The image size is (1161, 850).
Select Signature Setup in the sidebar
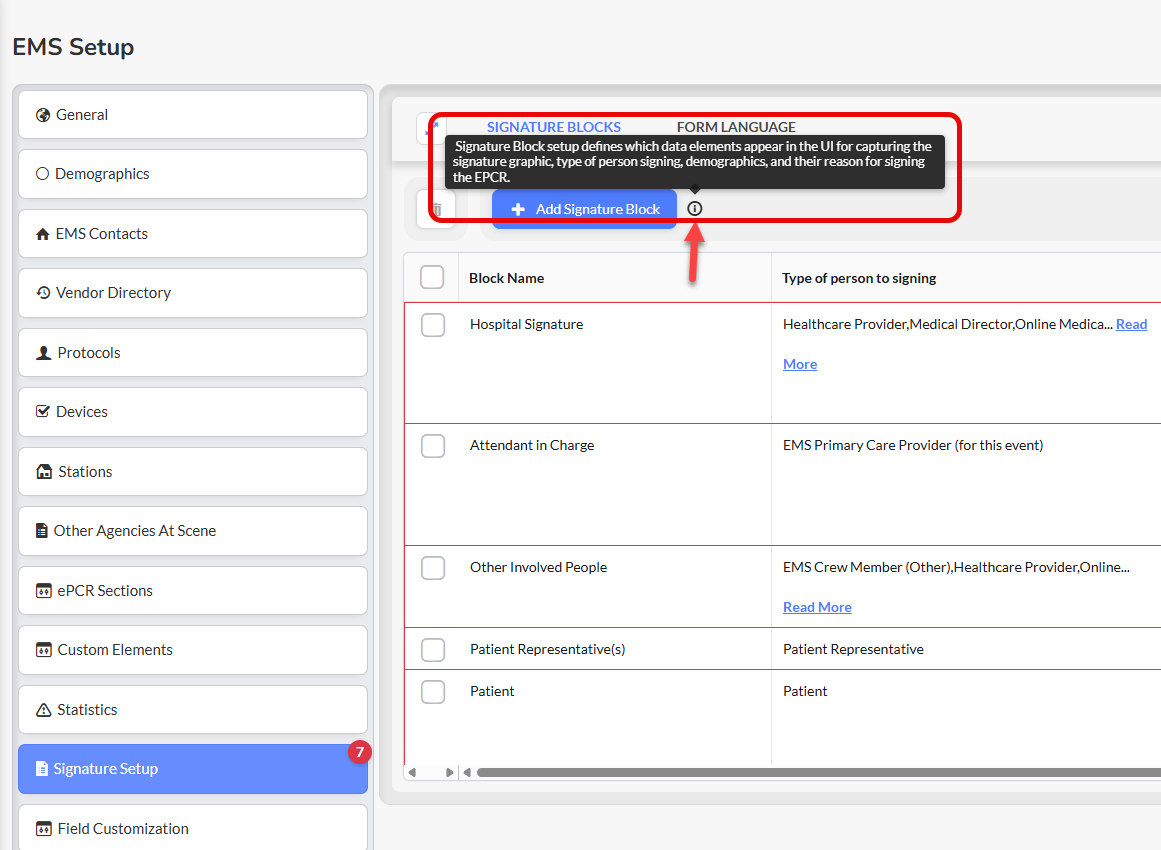193,769
